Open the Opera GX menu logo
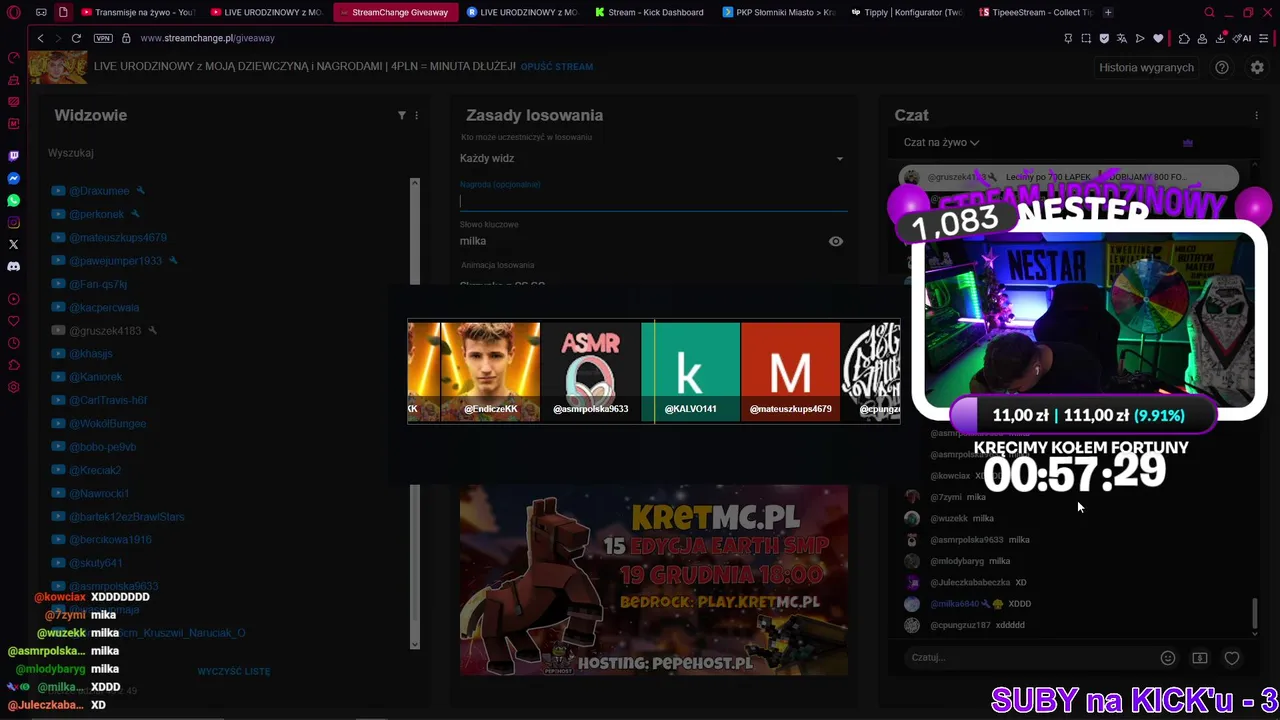 14,12
